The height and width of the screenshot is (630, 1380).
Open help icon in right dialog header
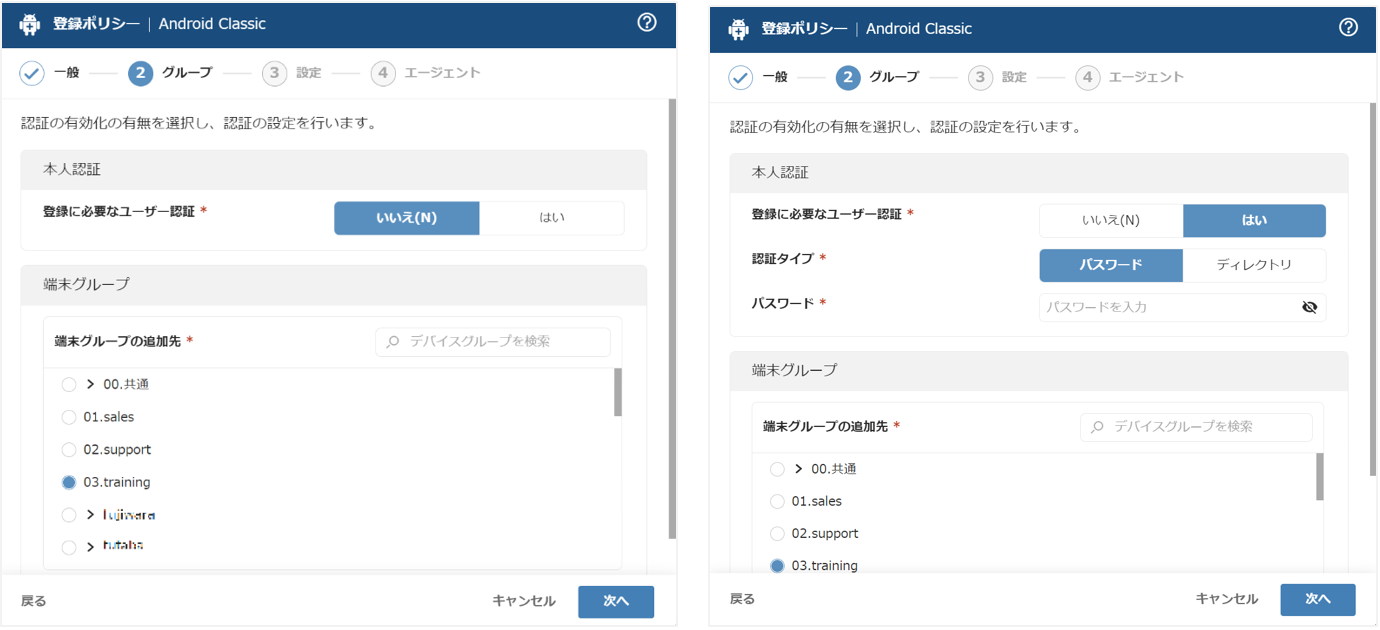click(x=1348, y=28)
